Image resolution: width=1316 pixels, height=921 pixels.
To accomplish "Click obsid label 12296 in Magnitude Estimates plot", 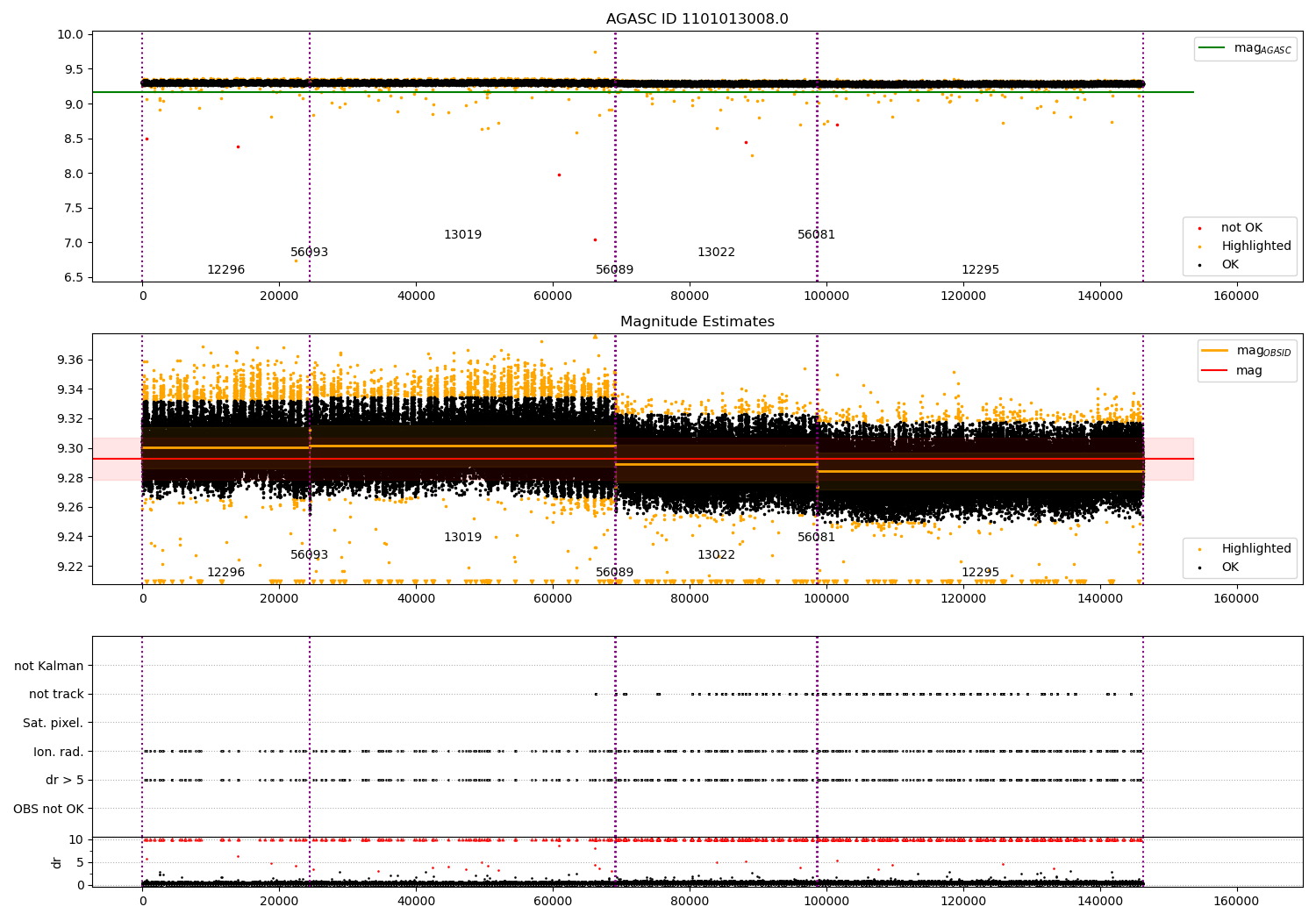I will 225,573.
